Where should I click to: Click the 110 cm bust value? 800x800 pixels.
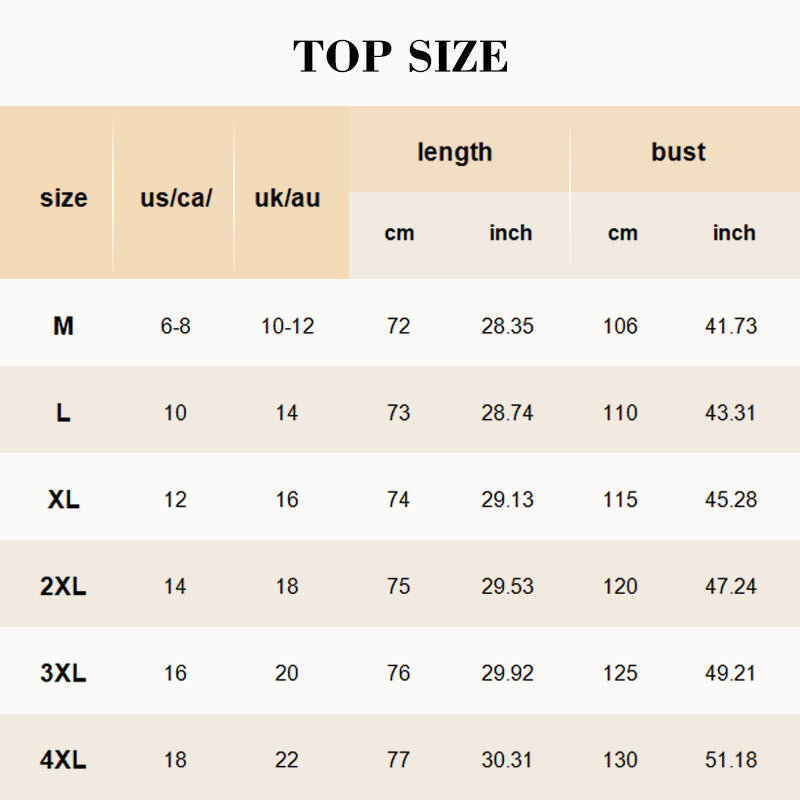click(620, 413)
